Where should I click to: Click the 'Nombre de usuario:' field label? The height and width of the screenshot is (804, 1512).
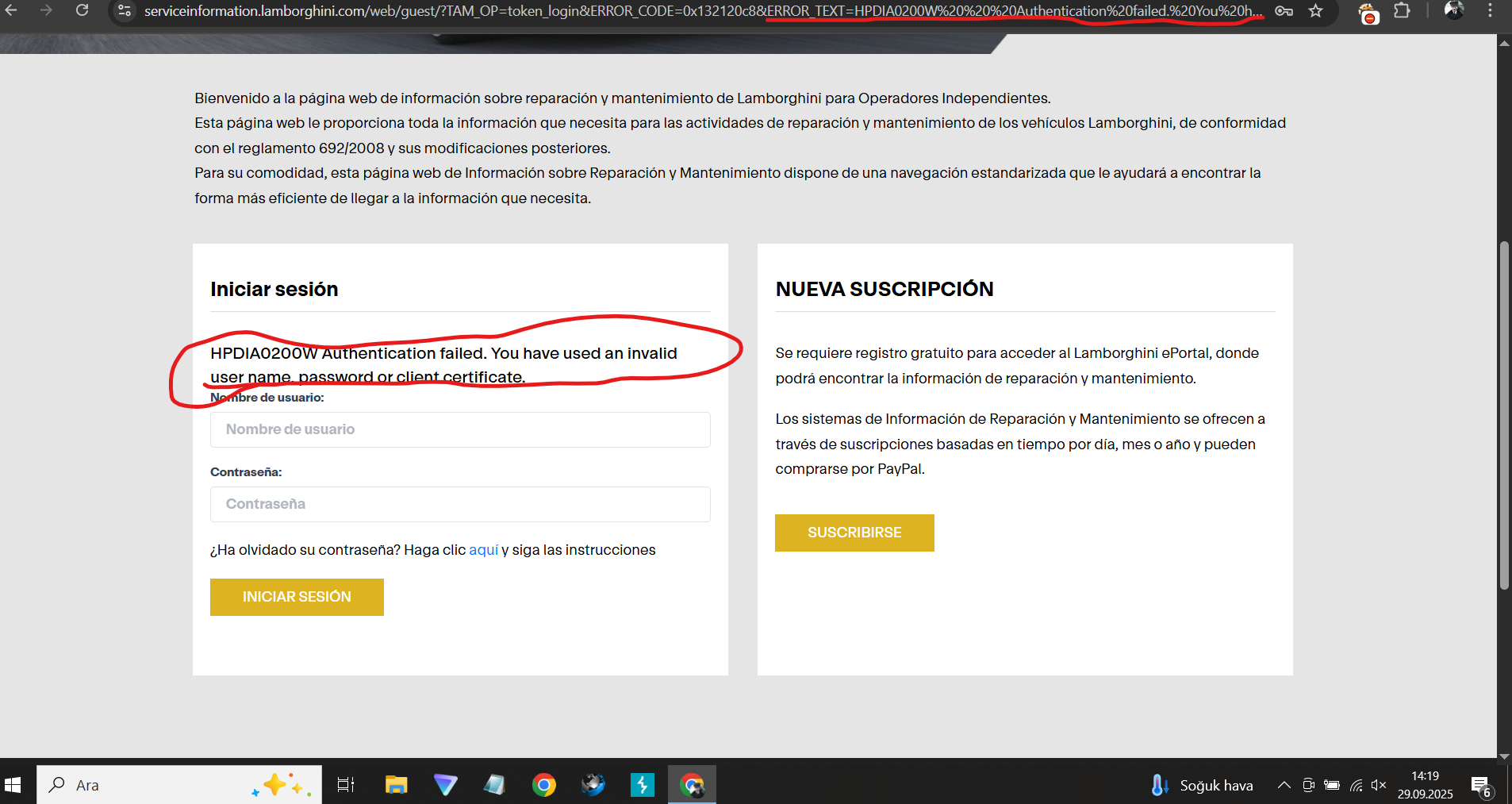click(267, 398)
